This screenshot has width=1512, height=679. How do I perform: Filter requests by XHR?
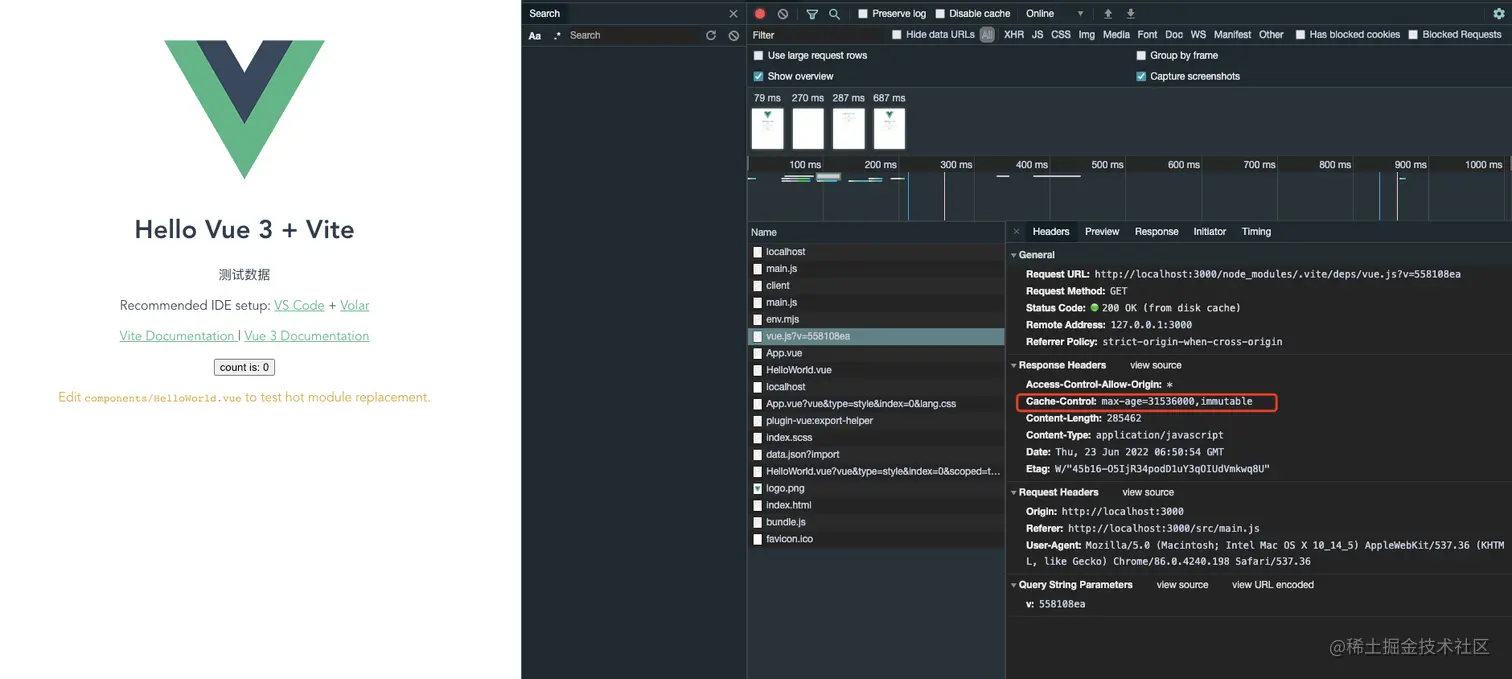[x=1014, y=35]
